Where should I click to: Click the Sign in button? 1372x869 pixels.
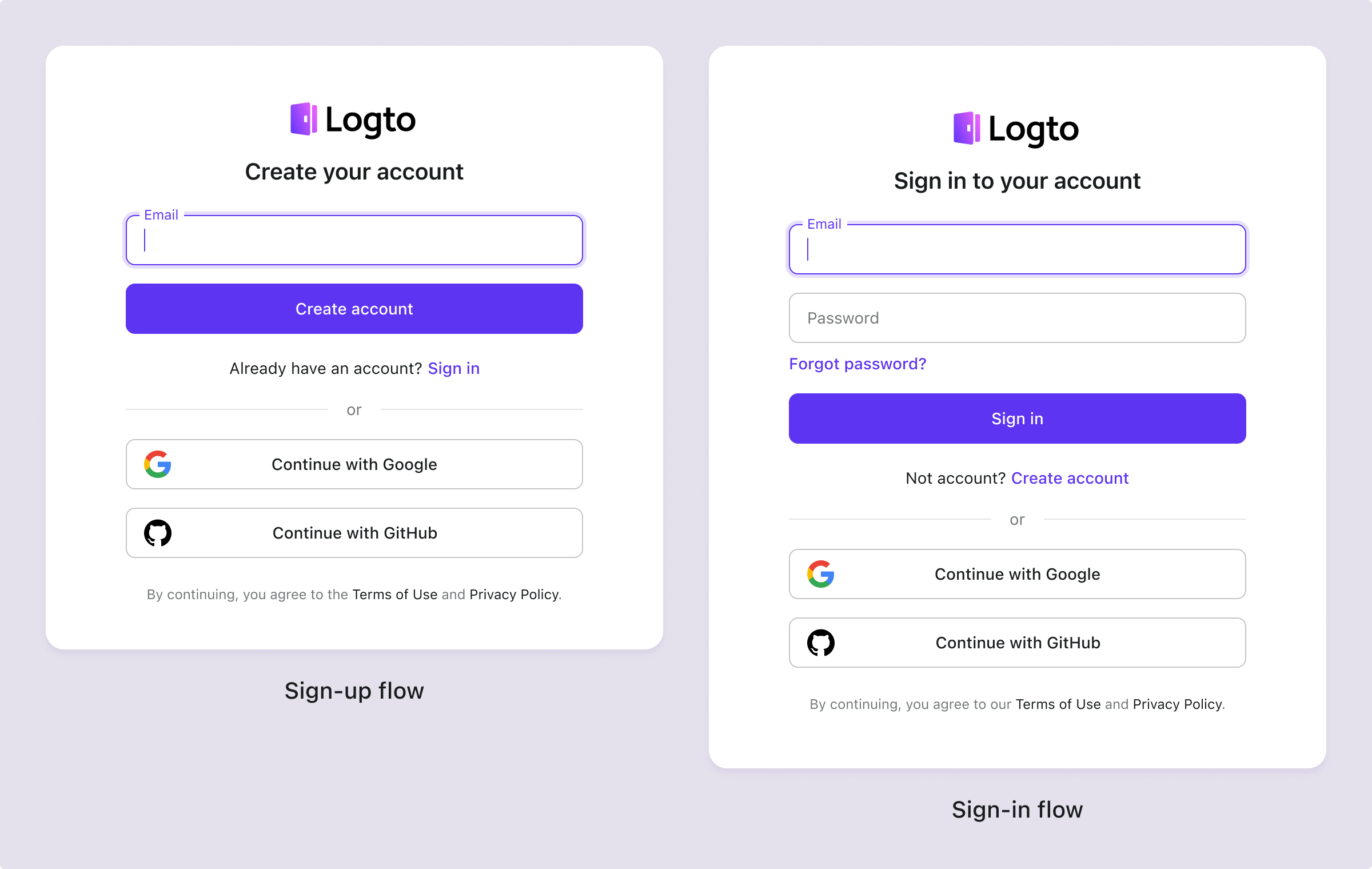pyautogui.click(x=1017, y=418)
